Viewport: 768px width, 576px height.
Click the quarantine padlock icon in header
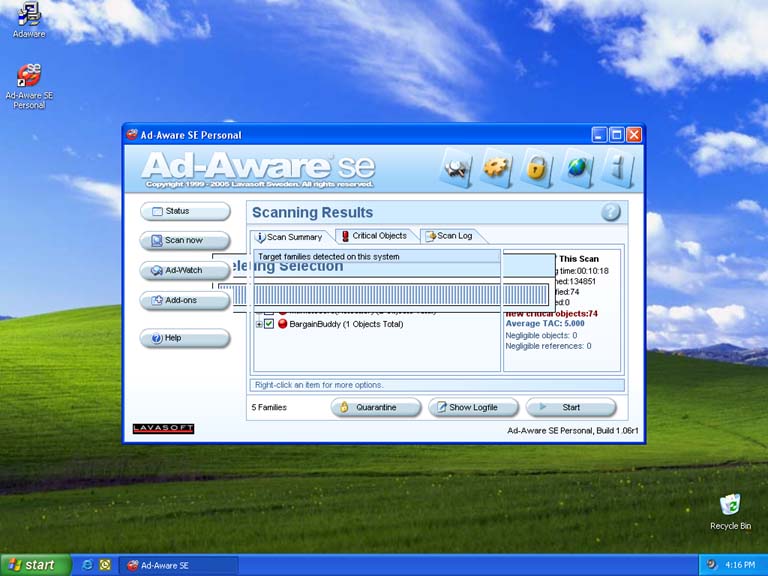coord(537,168)
